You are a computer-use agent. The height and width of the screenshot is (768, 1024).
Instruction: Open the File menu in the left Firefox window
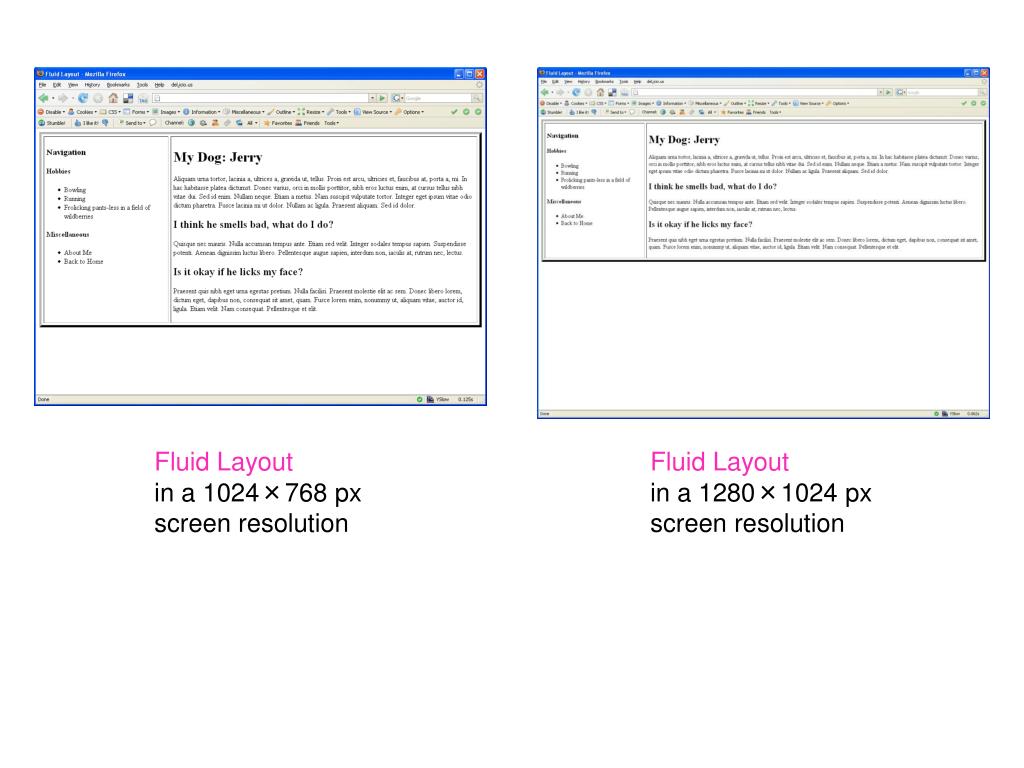coord(42,85)
